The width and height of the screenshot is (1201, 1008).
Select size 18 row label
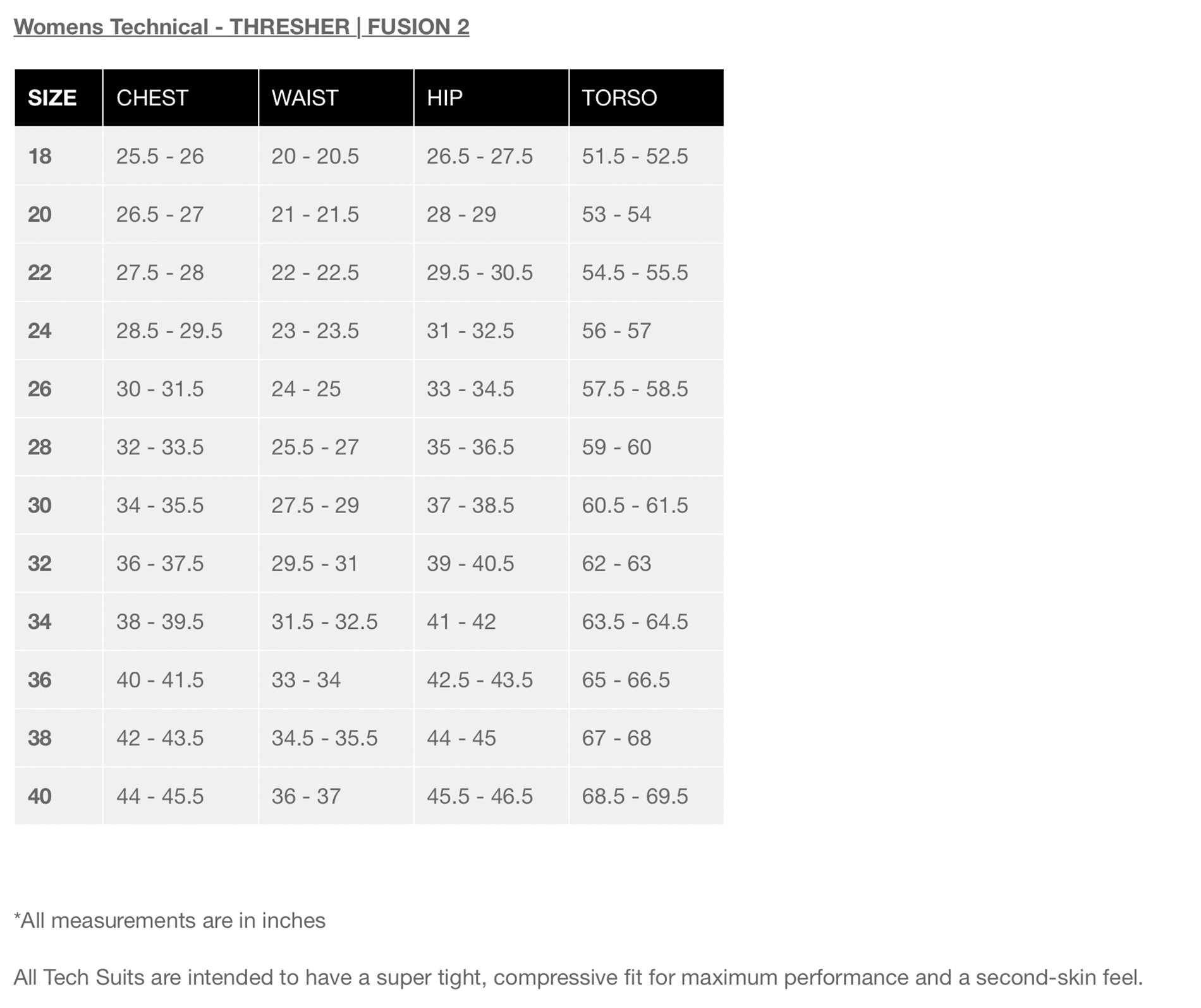pos(40,156)
